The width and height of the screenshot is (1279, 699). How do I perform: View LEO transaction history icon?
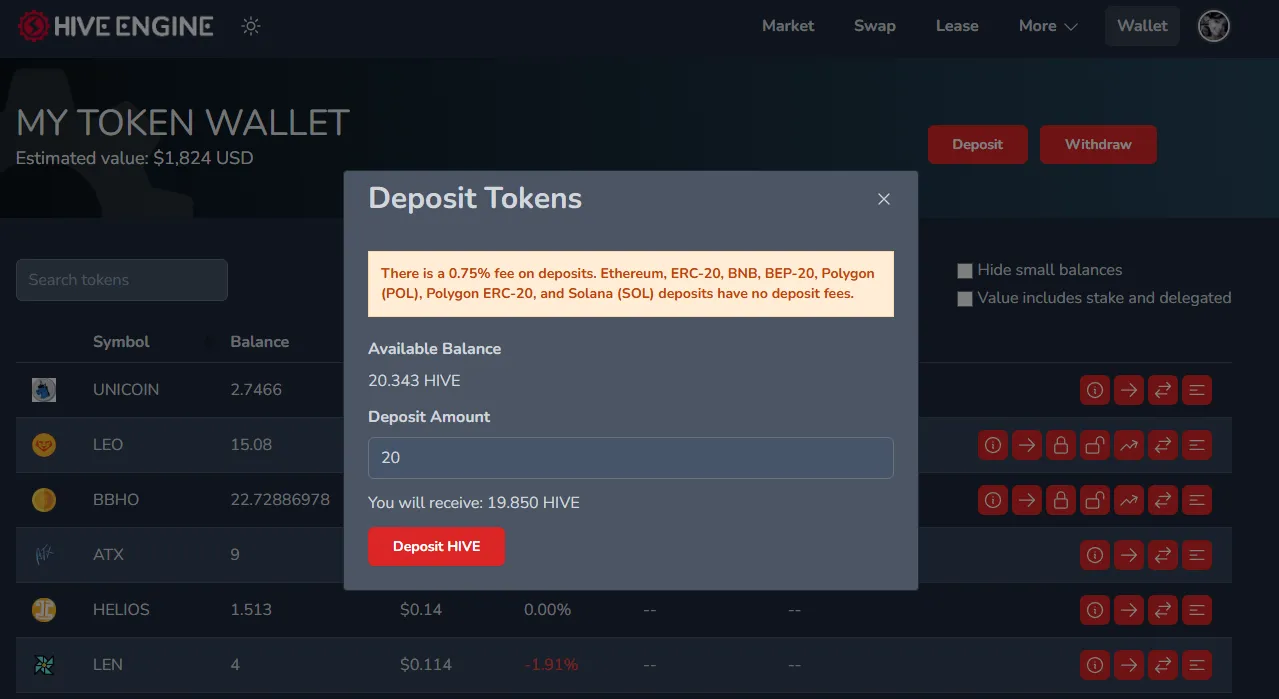coord(1197,445)
